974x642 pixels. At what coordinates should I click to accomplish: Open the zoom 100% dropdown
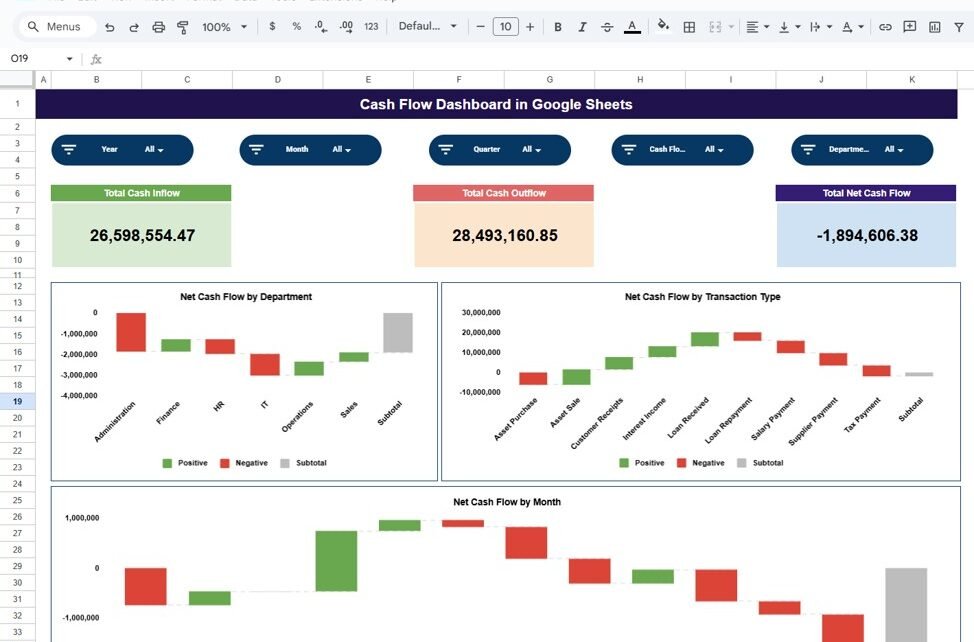click(223, 27)
